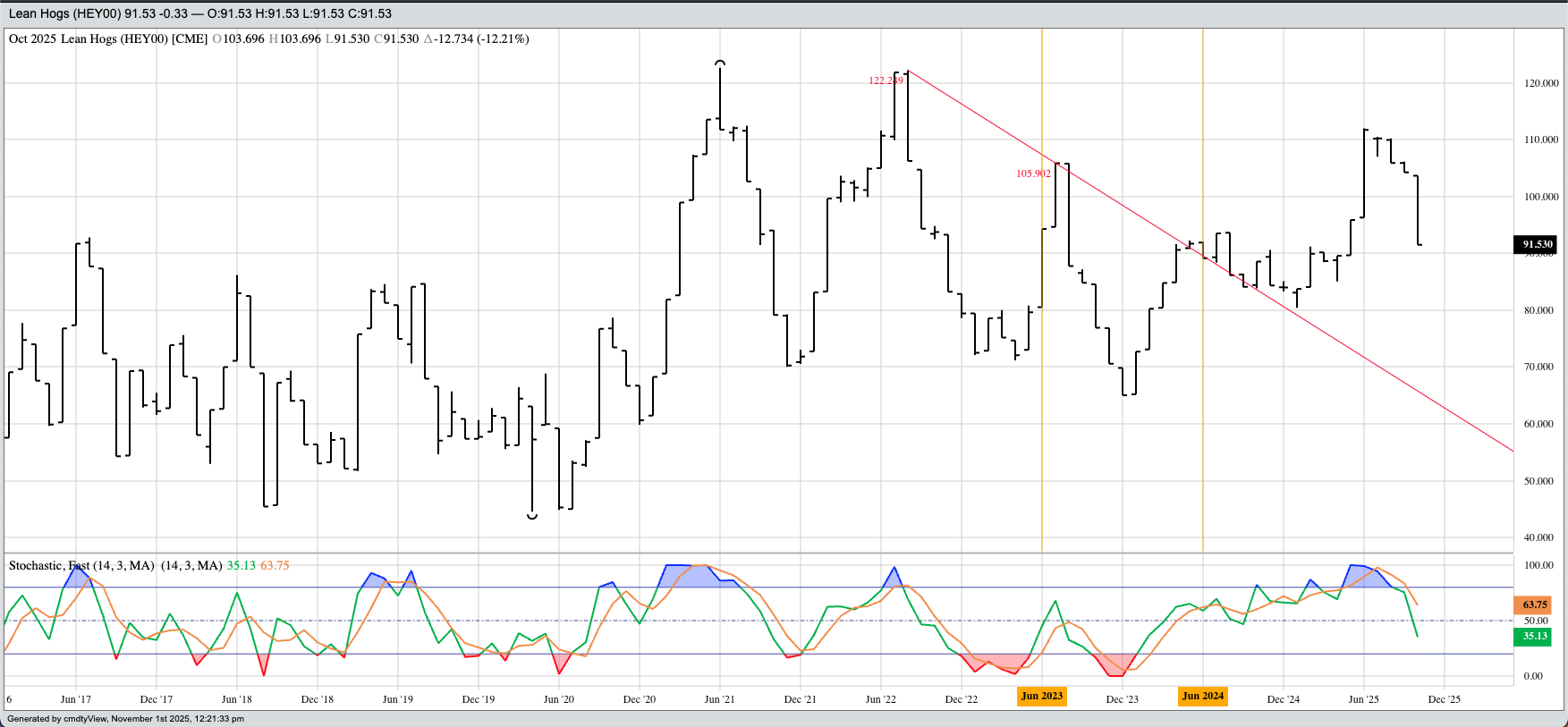Click the Dec '25 x-axis date label
The width and height of the screenshot is (1568, 727).
(x=1444, y=699)
